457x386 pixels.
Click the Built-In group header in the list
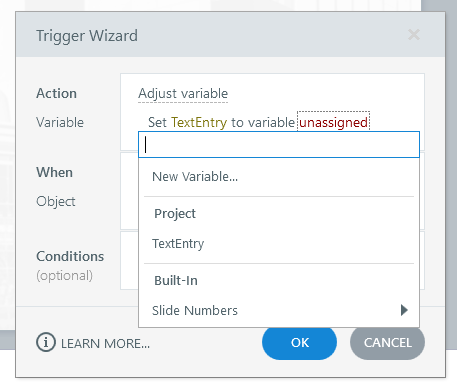pos(176,281)
